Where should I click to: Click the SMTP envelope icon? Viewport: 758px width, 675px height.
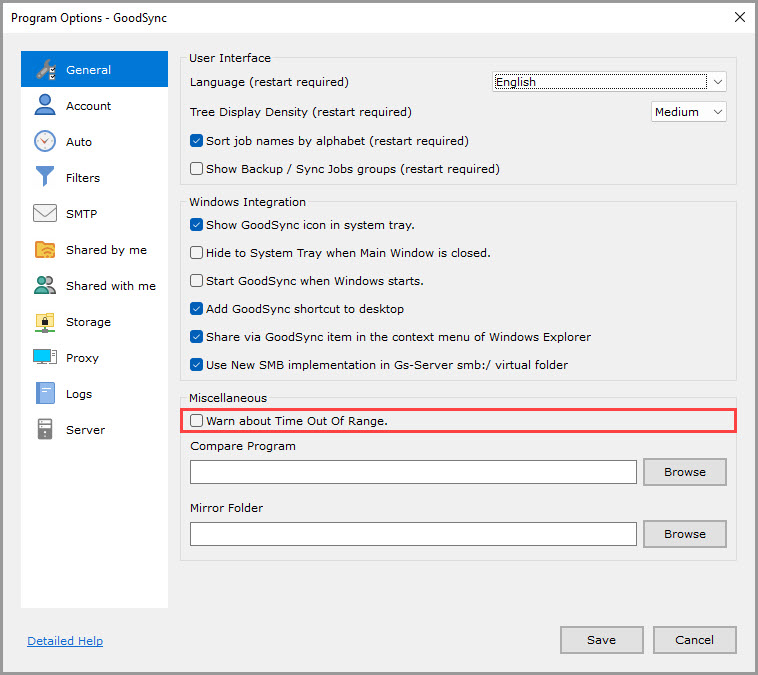click(45, 213)
